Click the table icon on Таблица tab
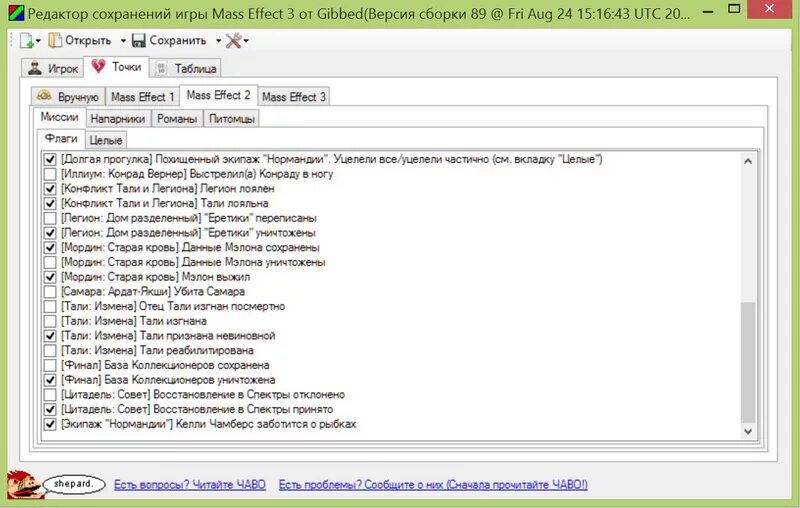 [161, 68]
